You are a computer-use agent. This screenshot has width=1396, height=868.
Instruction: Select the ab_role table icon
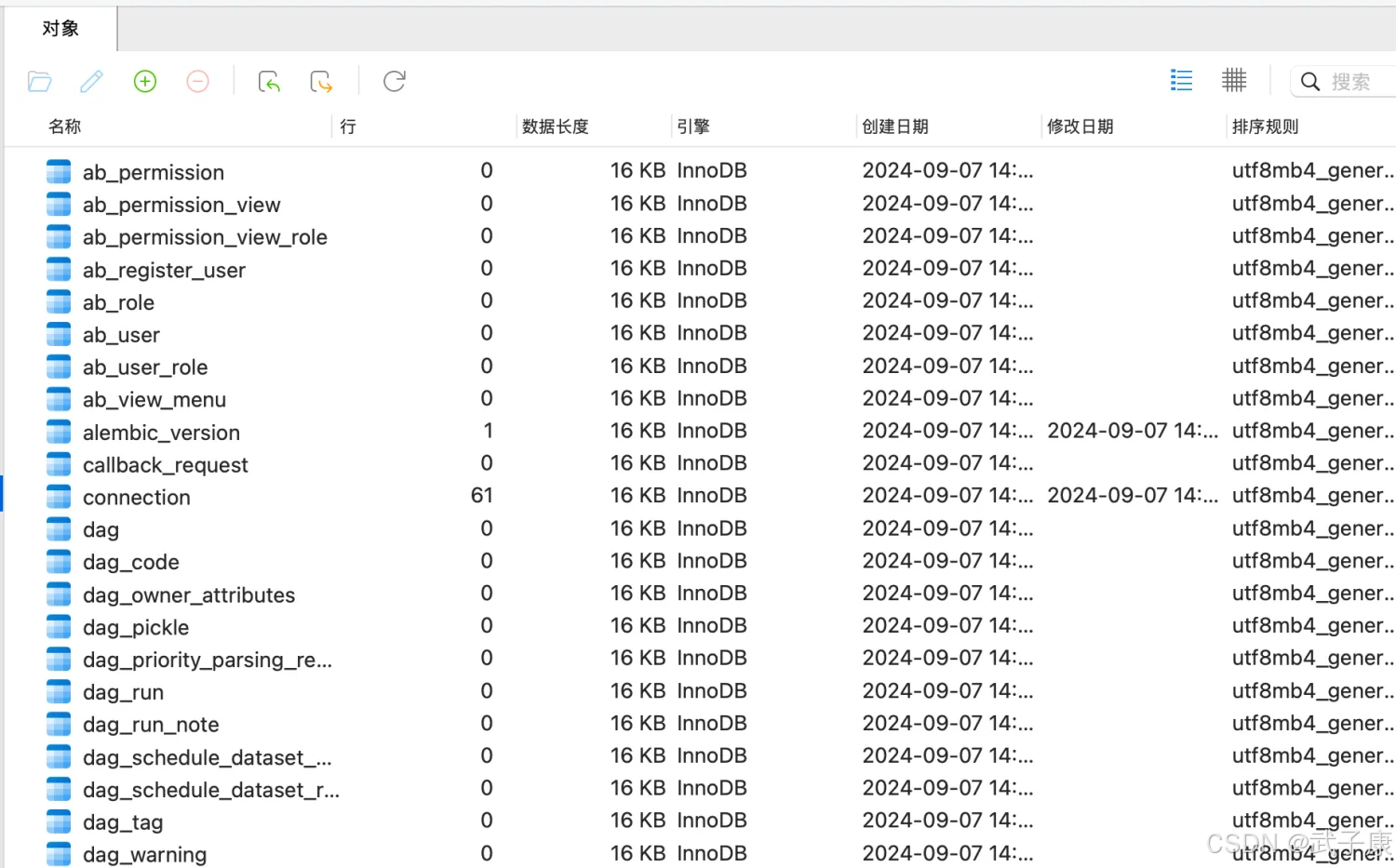tap(59, 301)
